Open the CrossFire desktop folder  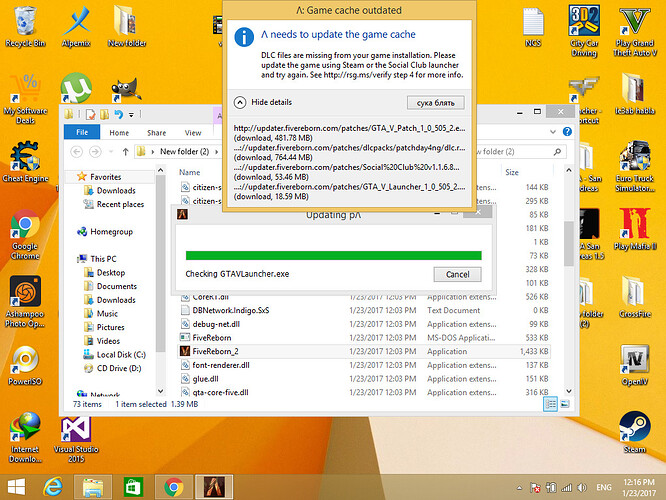point(635,297)
